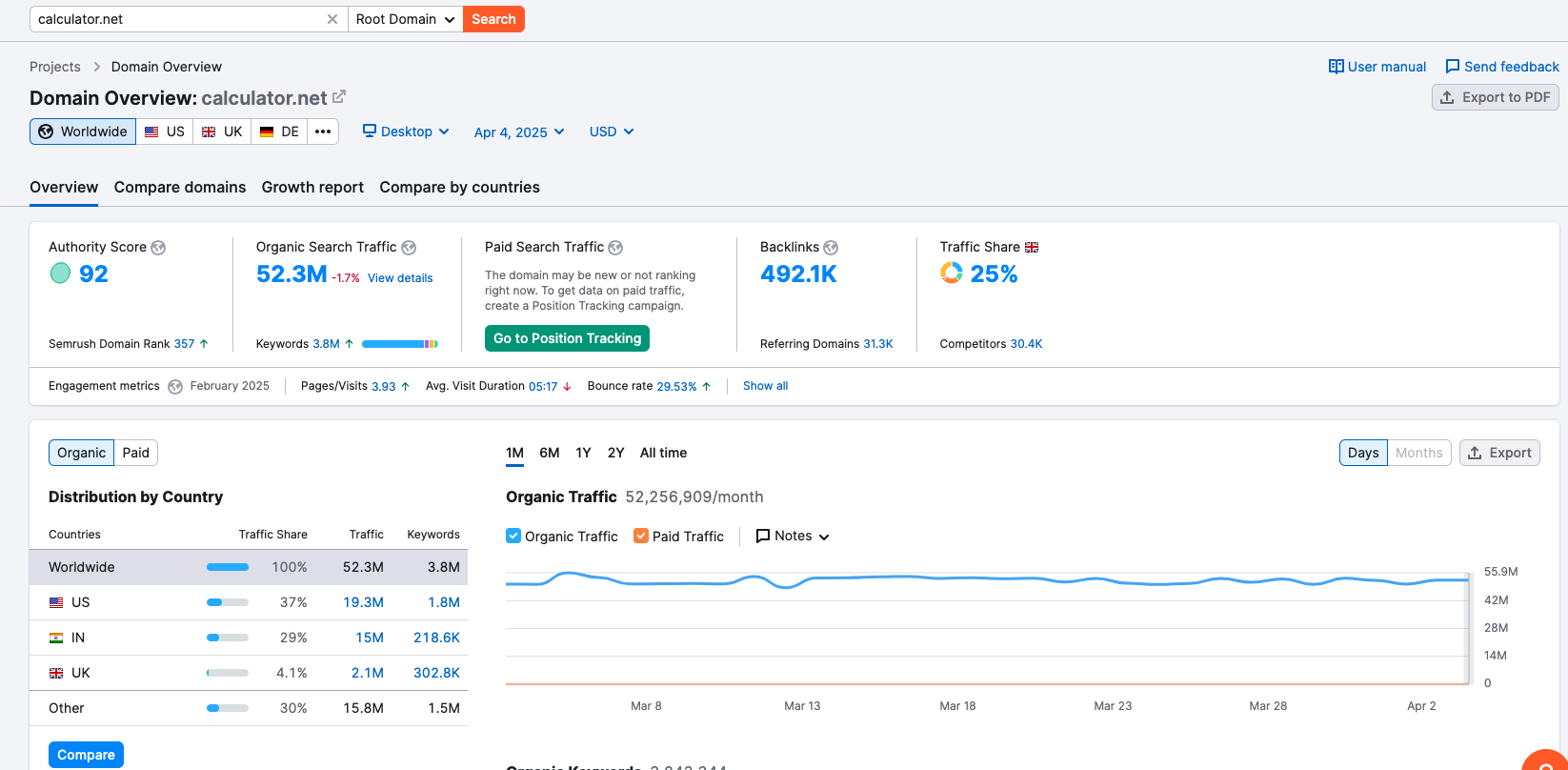Switch database to DE
The height and width of the screenshot is (770, 1568).
(x=279, y=132)
